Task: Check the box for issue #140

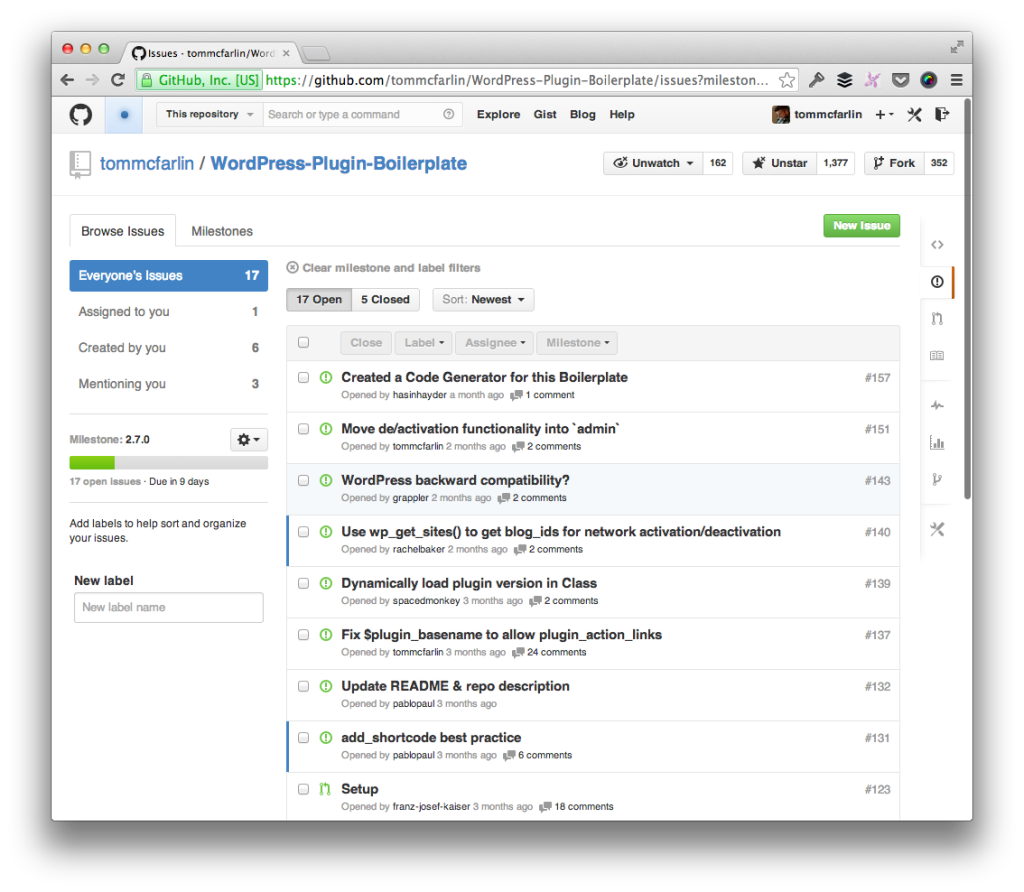Action: point(304,532)
